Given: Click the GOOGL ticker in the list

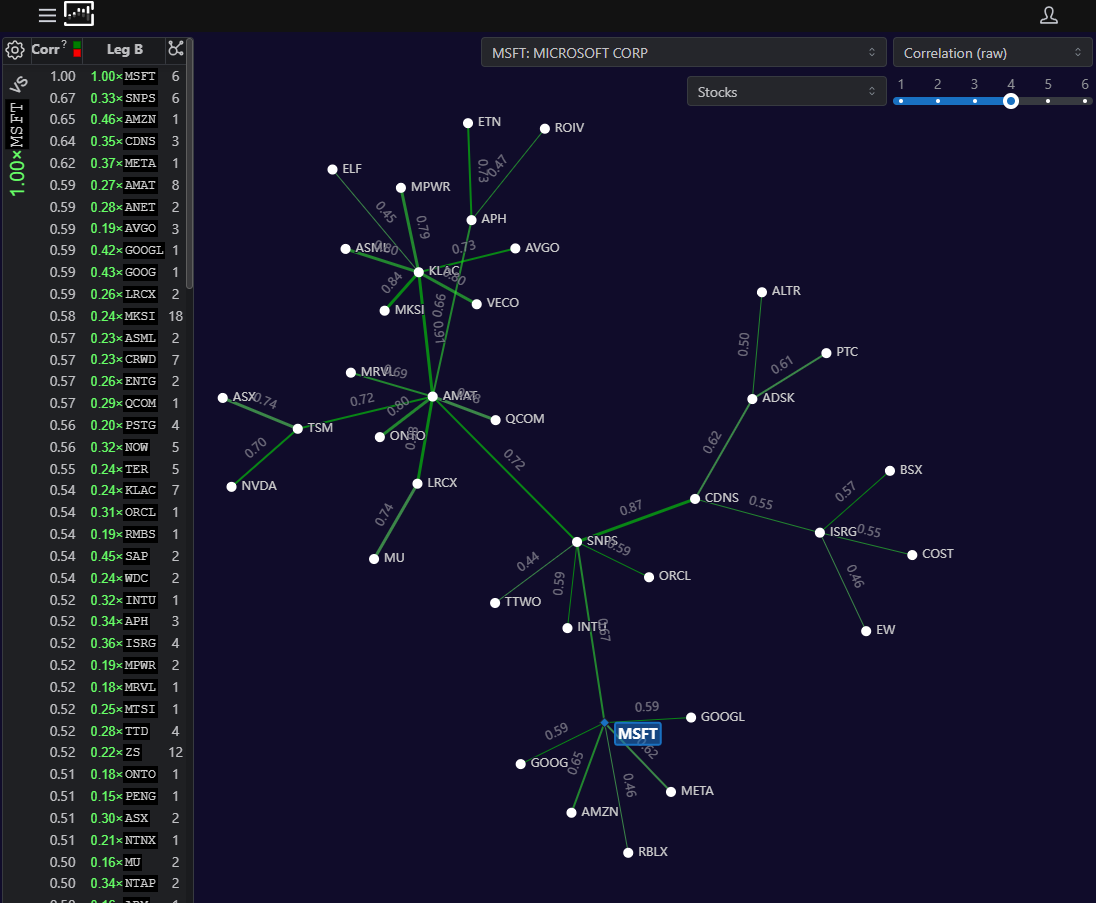Looking at the screenshot, I should (x=143, y=250).
